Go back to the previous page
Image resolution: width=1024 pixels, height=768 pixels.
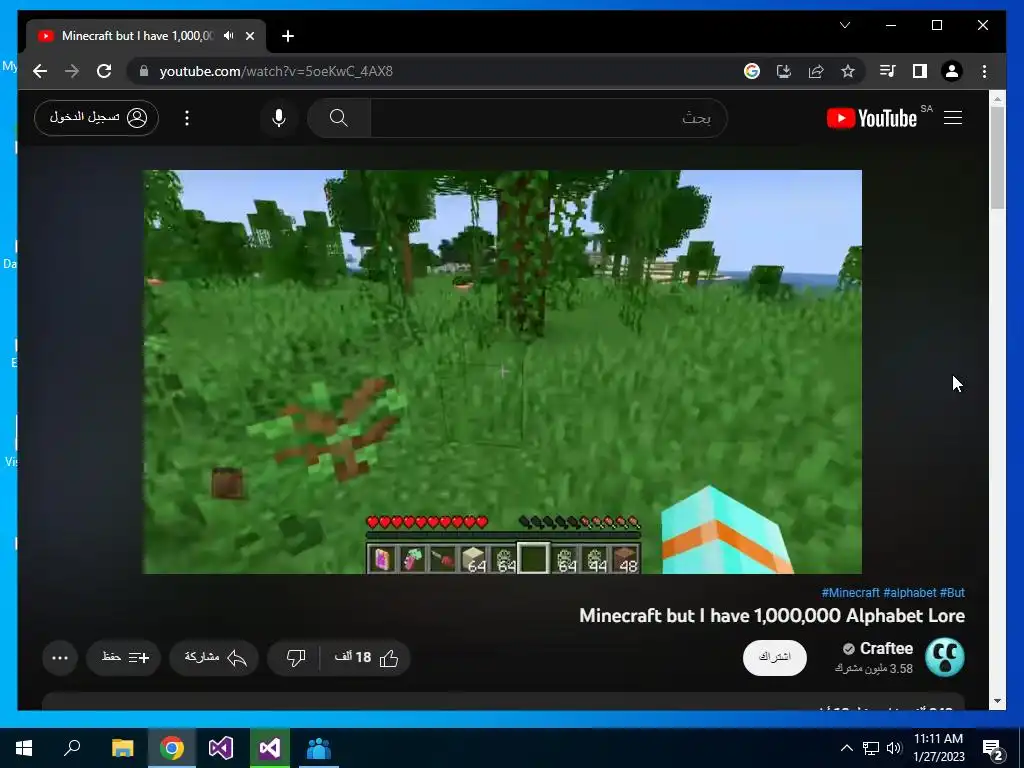click(40, 71)
